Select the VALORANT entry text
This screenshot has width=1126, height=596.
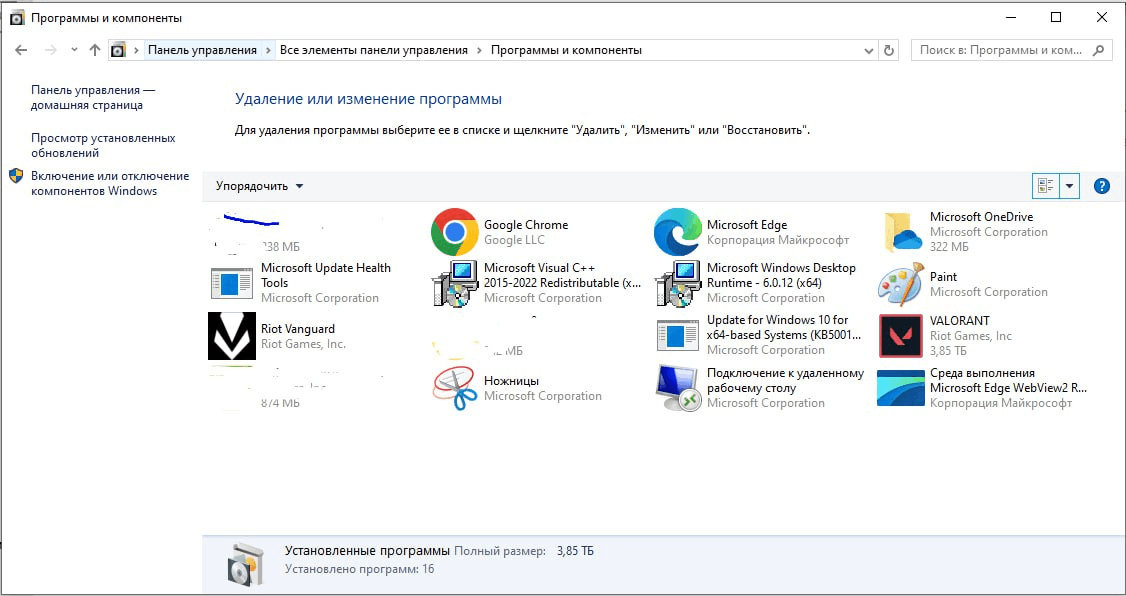(959, 320)
